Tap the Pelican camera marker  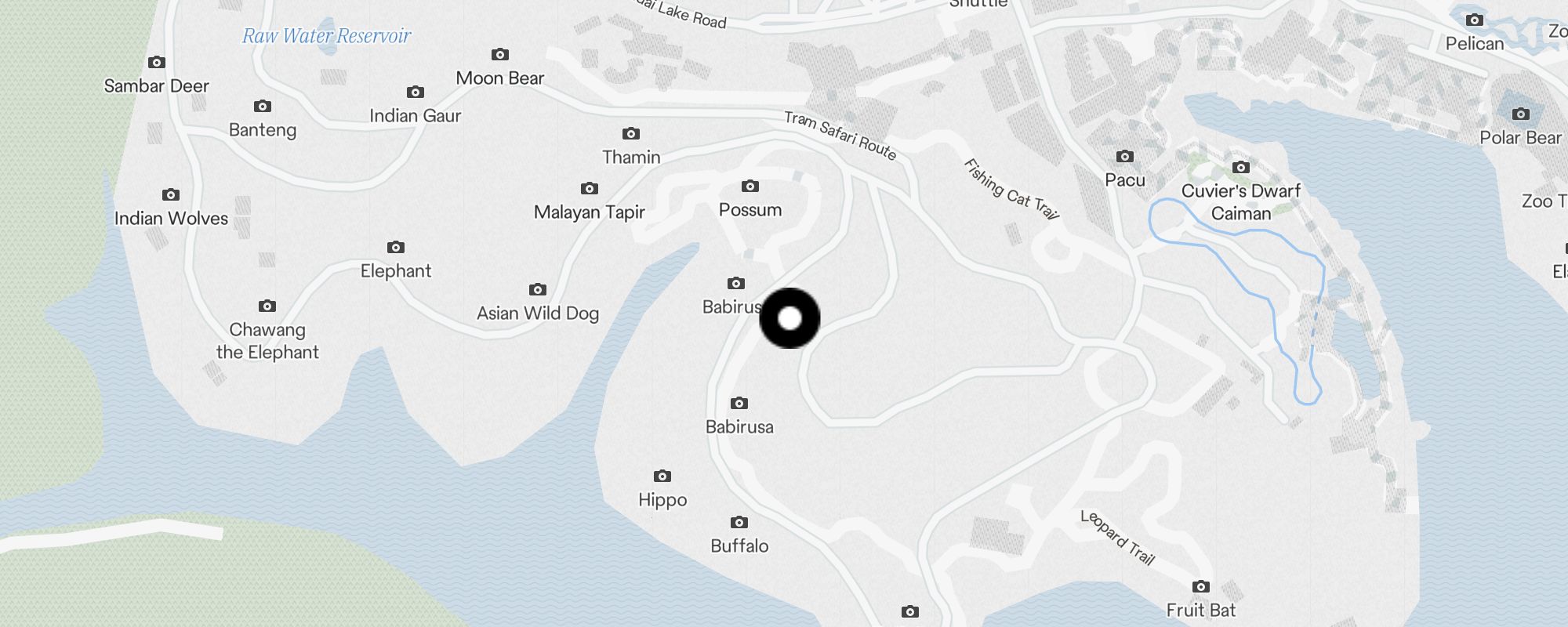point(1475,20)
